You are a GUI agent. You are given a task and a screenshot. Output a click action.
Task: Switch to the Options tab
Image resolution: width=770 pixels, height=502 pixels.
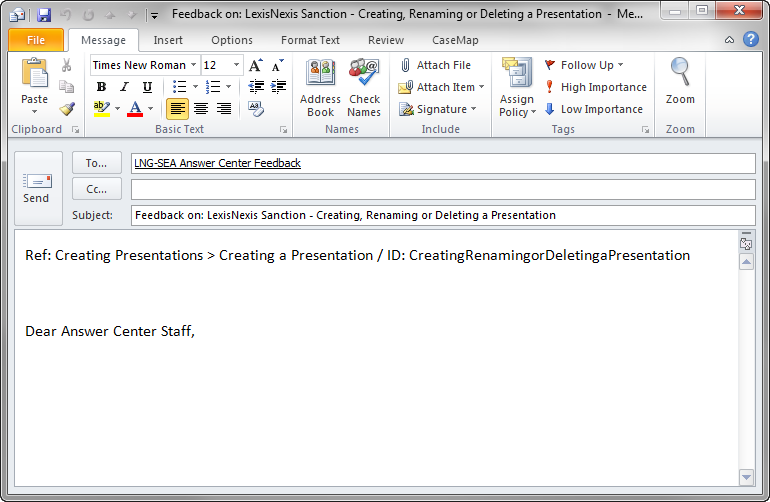(x=232, y=40)
